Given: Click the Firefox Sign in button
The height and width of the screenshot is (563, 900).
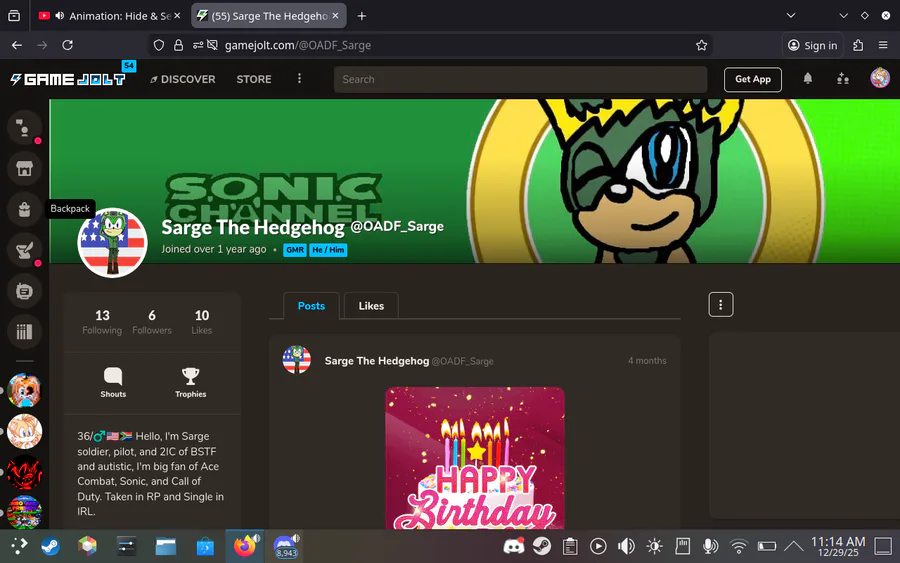Looking at the screenshot, I should point(813,45).
